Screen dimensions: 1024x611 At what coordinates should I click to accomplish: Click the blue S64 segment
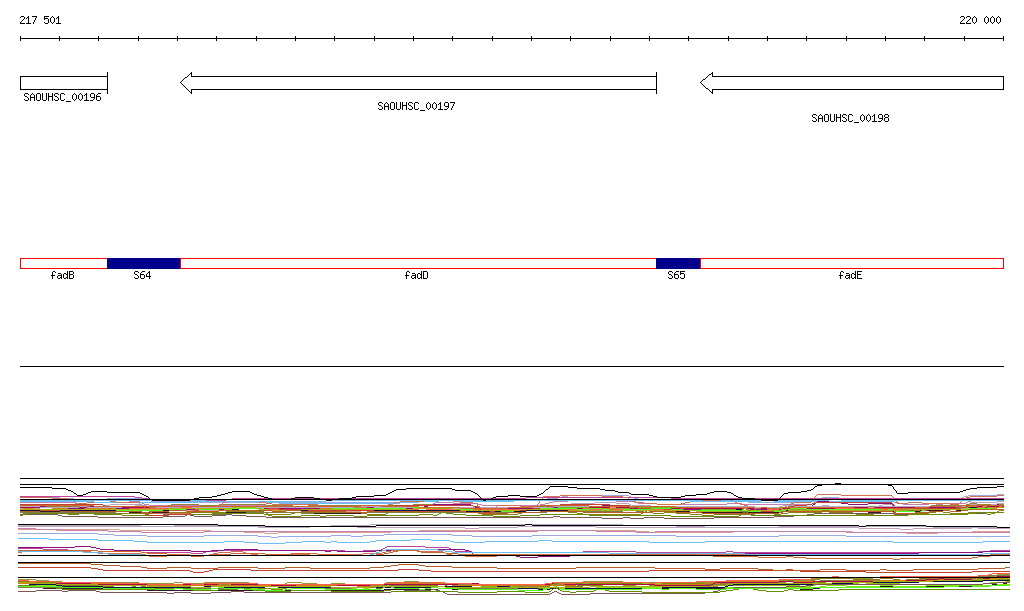click(x=143, y=263)
